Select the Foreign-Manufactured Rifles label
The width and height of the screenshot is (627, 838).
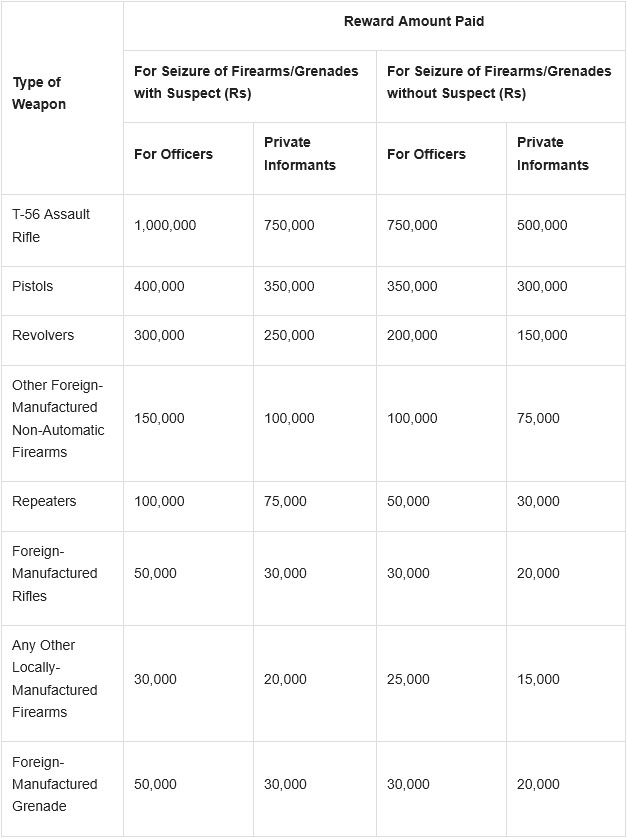[x=55, y=573]
